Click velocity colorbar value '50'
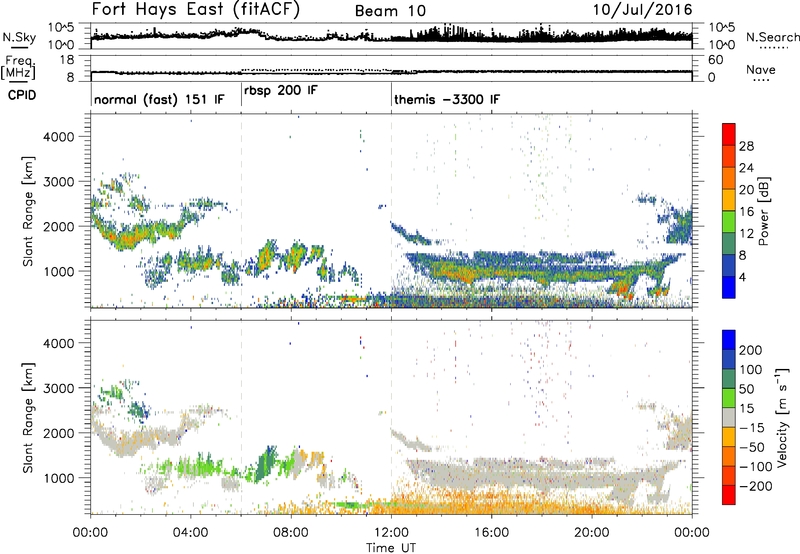Viewport: 800px width, 554px height. [746, 389]
